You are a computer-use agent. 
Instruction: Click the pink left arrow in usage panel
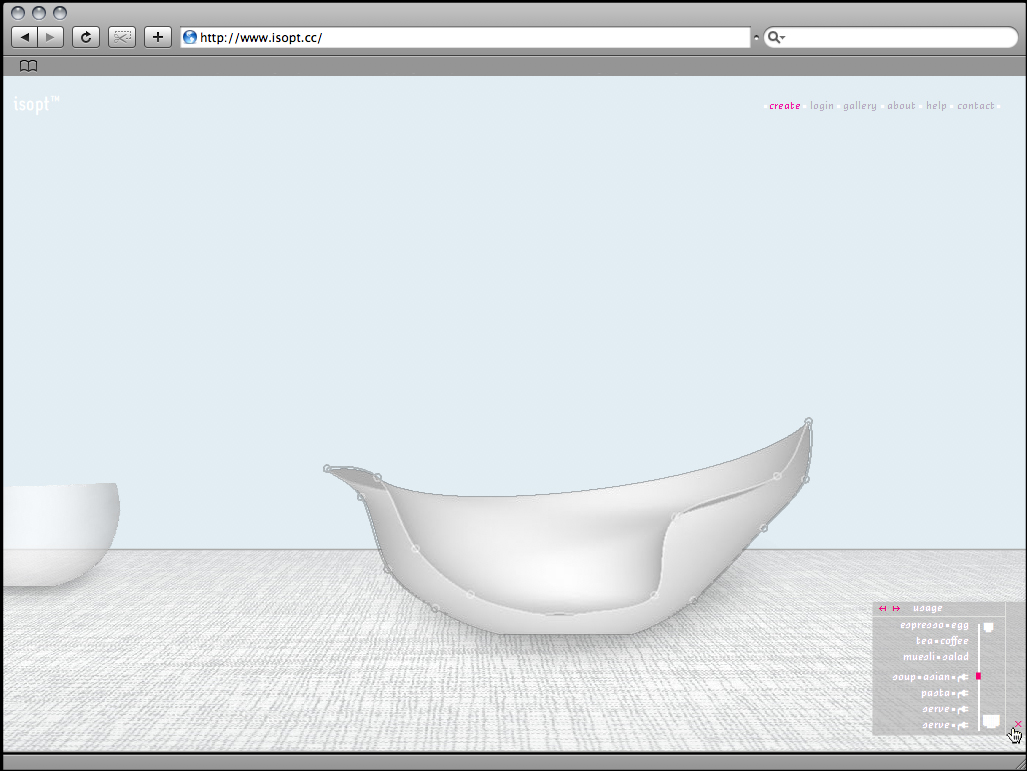click(882, 609)
